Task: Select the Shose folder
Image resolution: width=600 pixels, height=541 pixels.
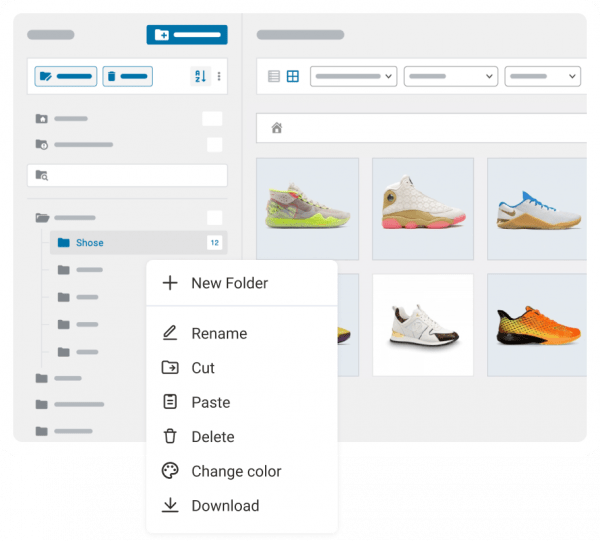Action: (139, 243)
